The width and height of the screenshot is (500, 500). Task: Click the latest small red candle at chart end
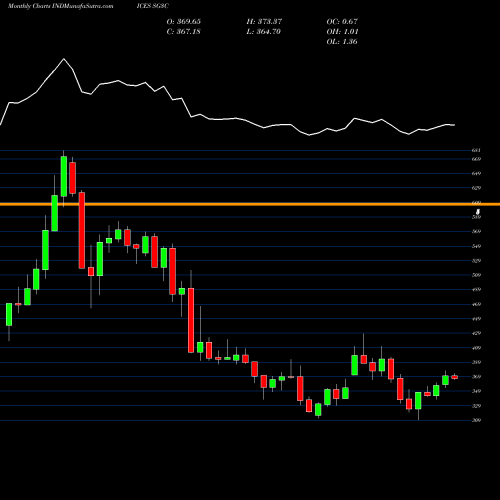pyautogui.click(x=455, y=377)
